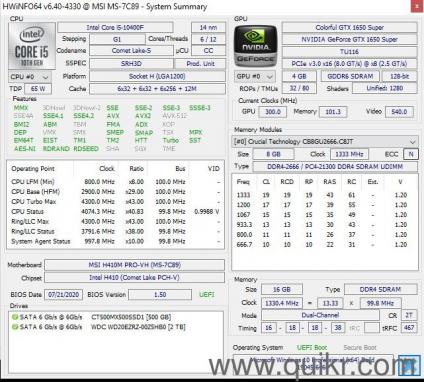Select the CT500MX500SSD1 [500 GB] drive entry
Screen dimensions: 424x382
coord(131,317)
